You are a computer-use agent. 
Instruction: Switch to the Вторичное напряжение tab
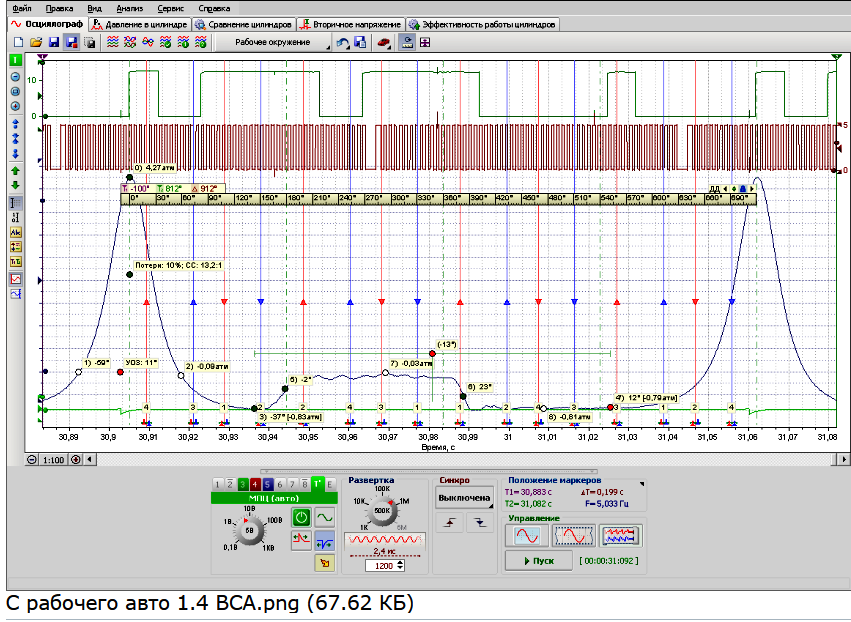click(352, 24)
